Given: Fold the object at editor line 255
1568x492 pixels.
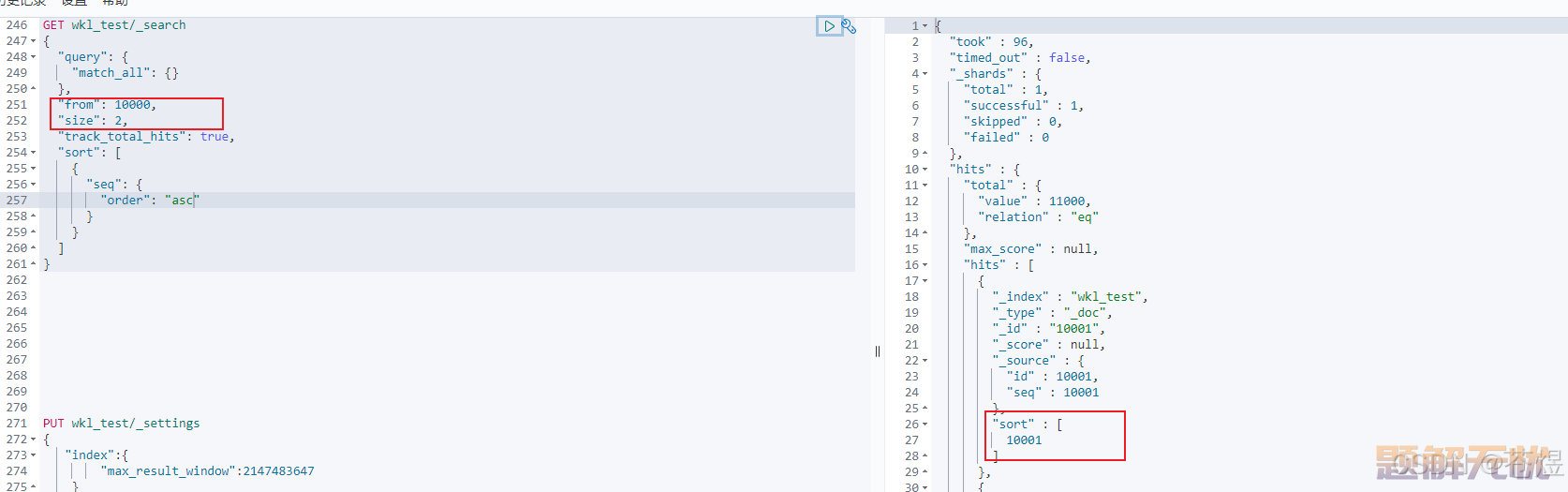Looking at the screenshot, I should click(x=34, y=169).
